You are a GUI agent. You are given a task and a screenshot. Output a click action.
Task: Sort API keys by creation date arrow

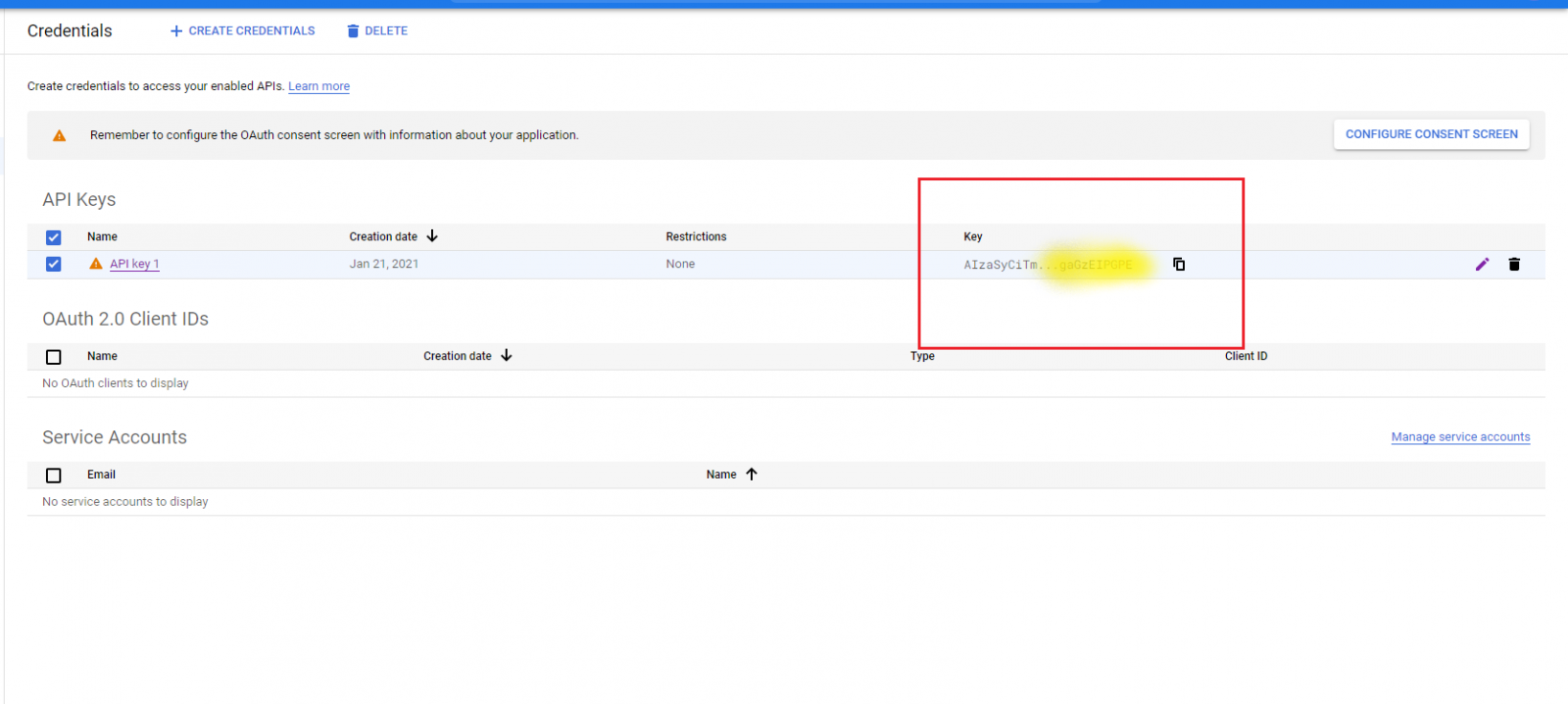[432, 236]
